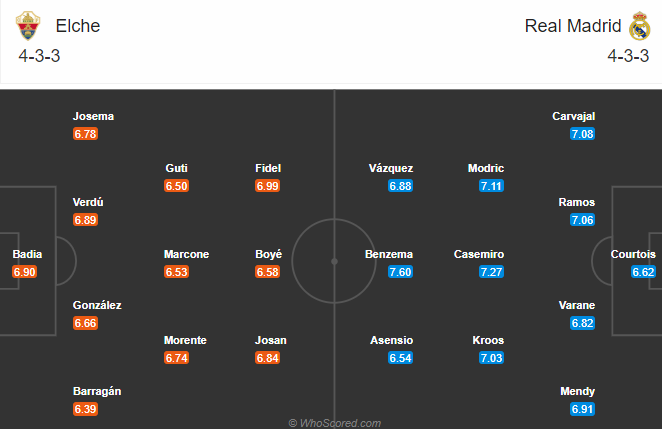Click Varane's 6.82 rating badge
The image size is (662, 429).
(582, 323)
